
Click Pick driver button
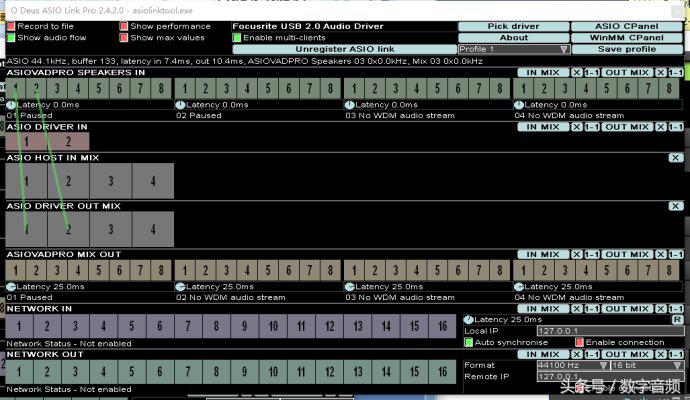point(513,27)
